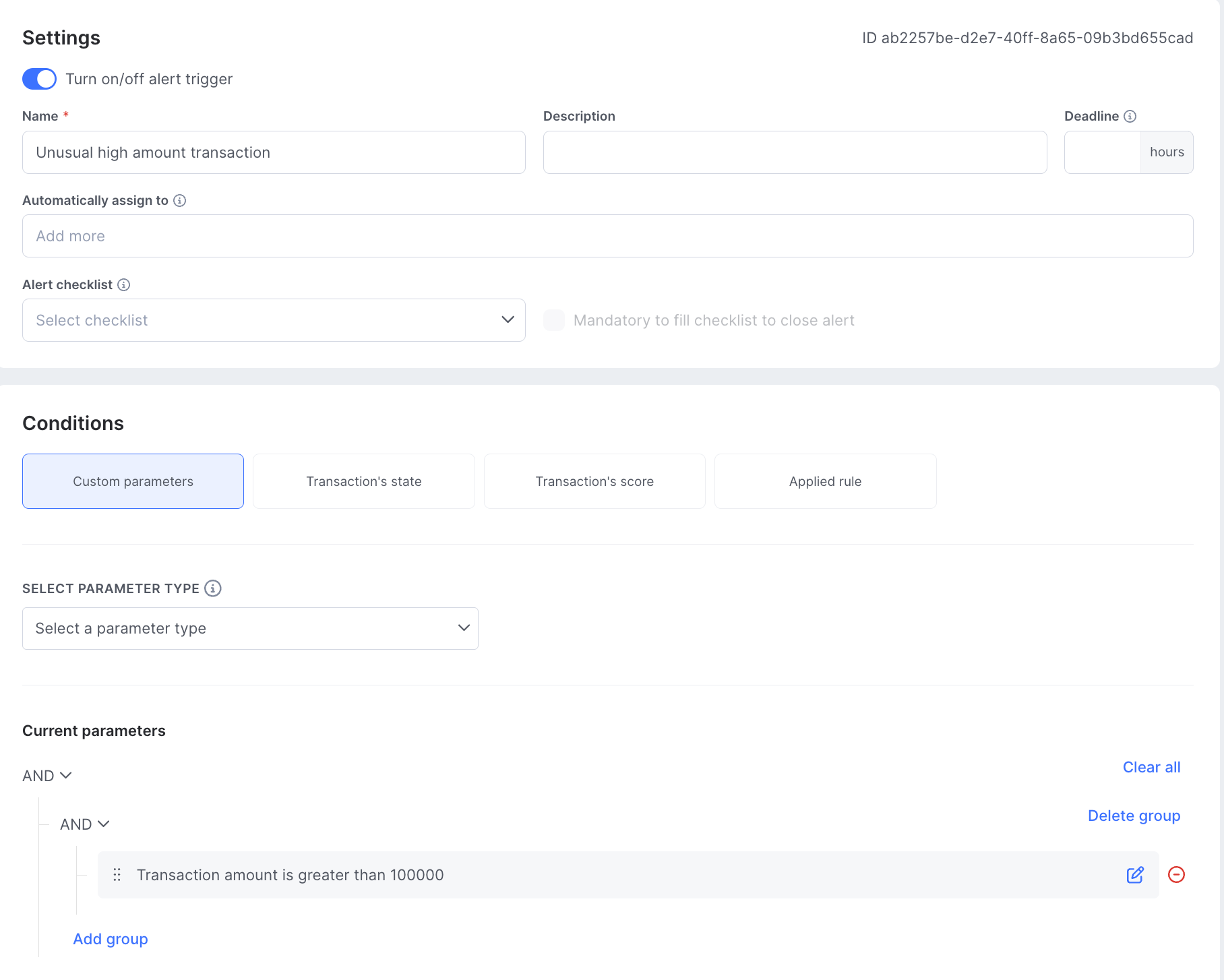Click the drag handle icon on Transaction amount row
Viewport: 1224px width, 980px height.
[x=117, y=875]
